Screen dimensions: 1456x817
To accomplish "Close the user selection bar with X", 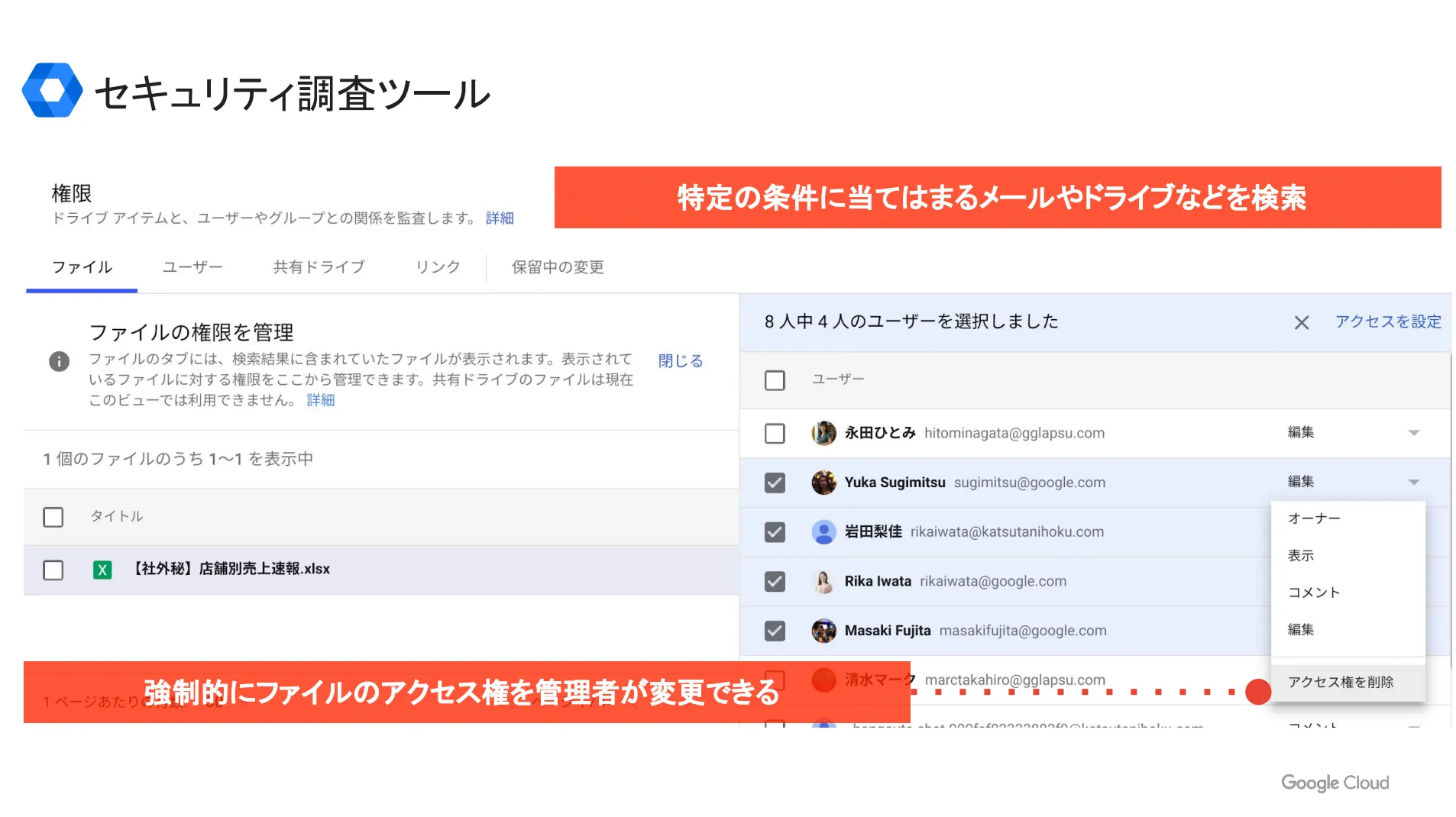I will click(1301, 323).
